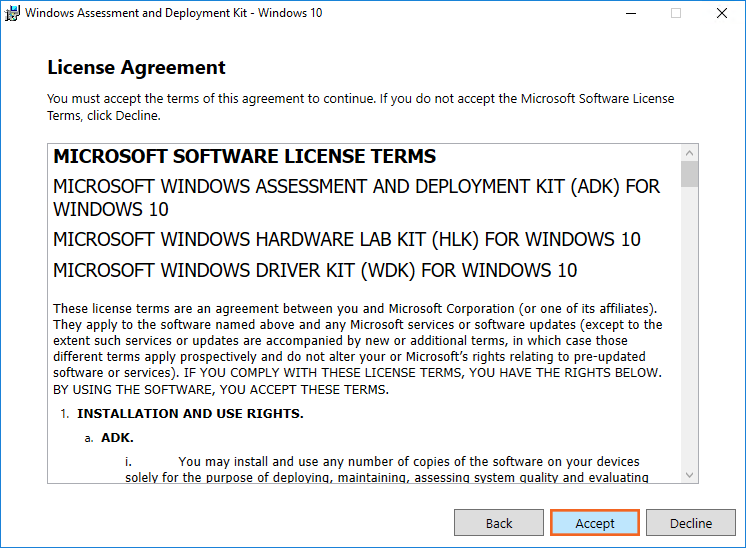Minimize the ADK setup window

(630, 14)
